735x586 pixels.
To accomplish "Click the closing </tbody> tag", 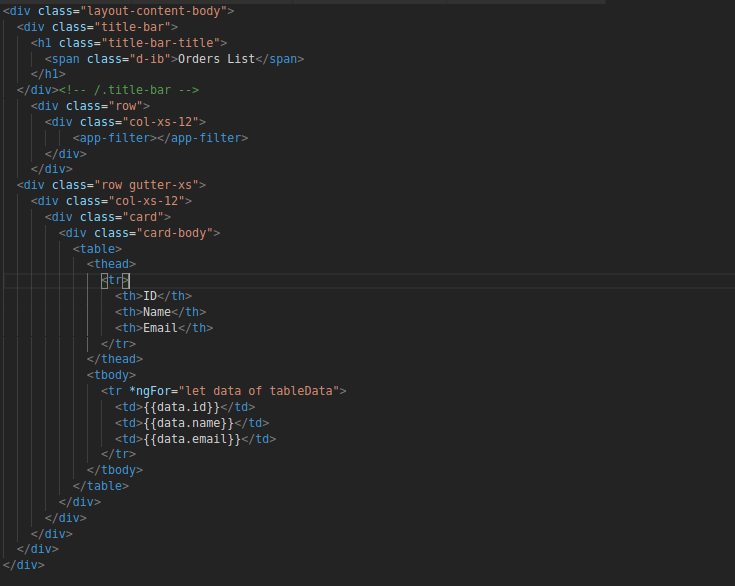I will coord(115,469).
